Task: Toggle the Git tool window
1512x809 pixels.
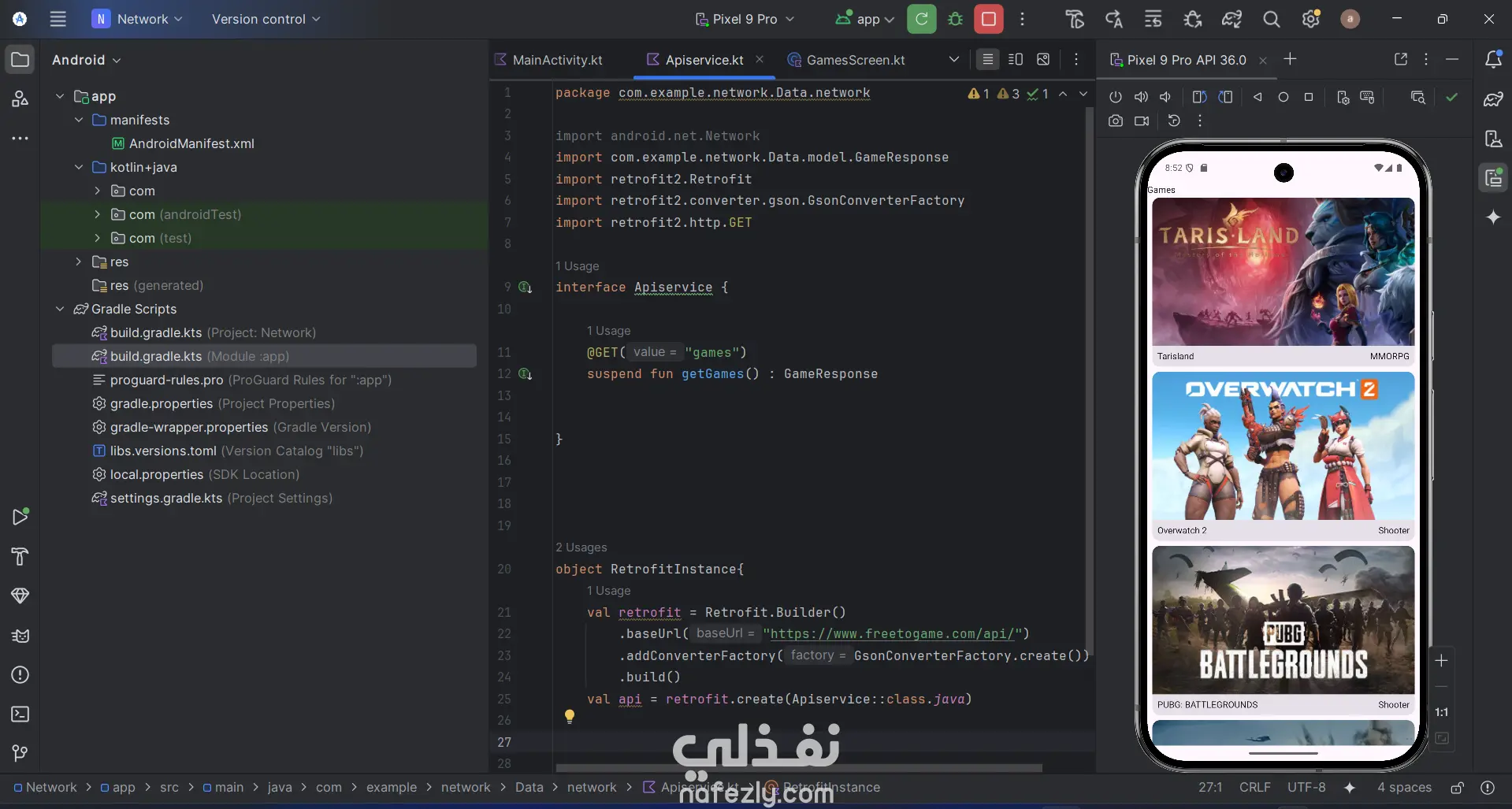Action: pyautogui.click(x=20, y=753)
